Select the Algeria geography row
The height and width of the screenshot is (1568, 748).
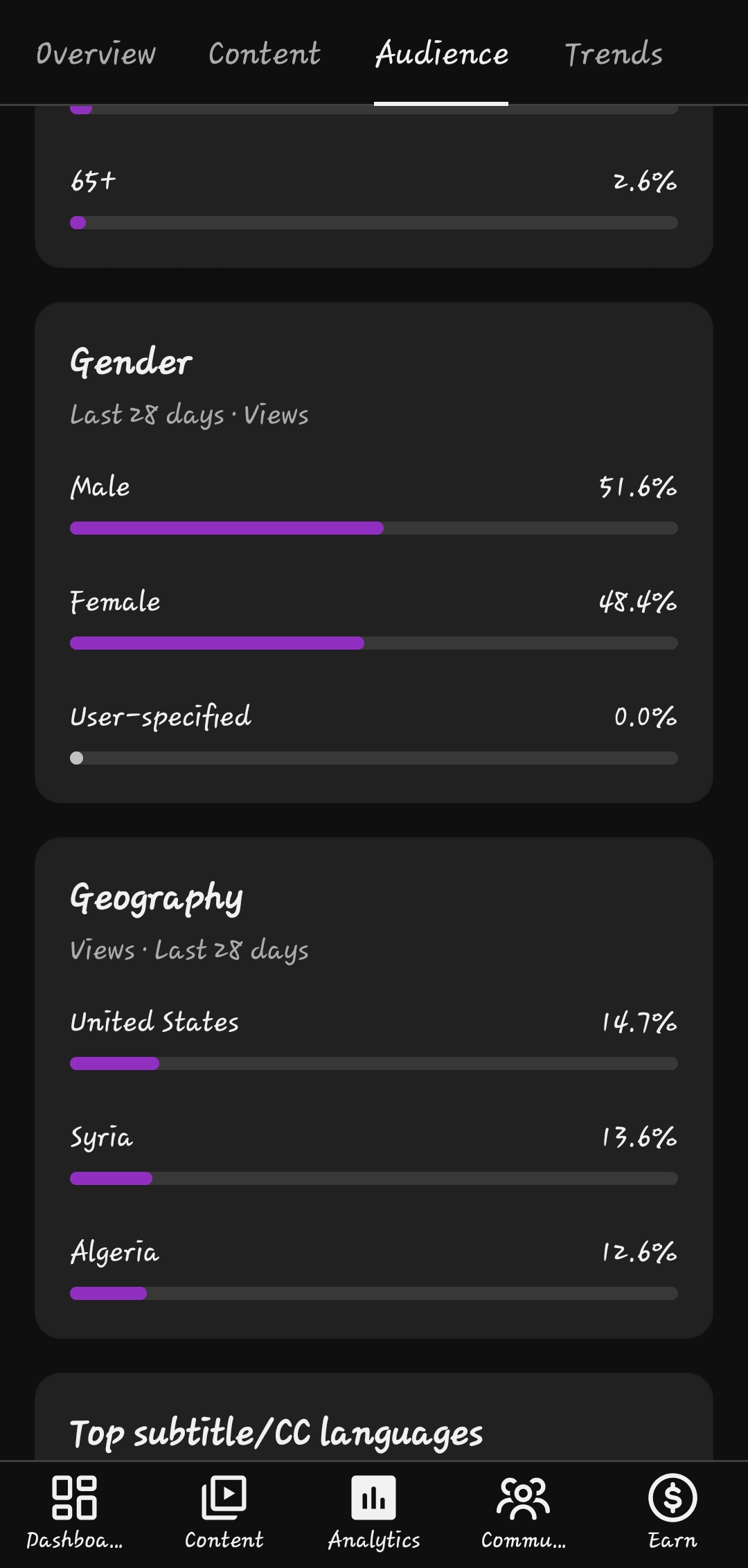374,1269
